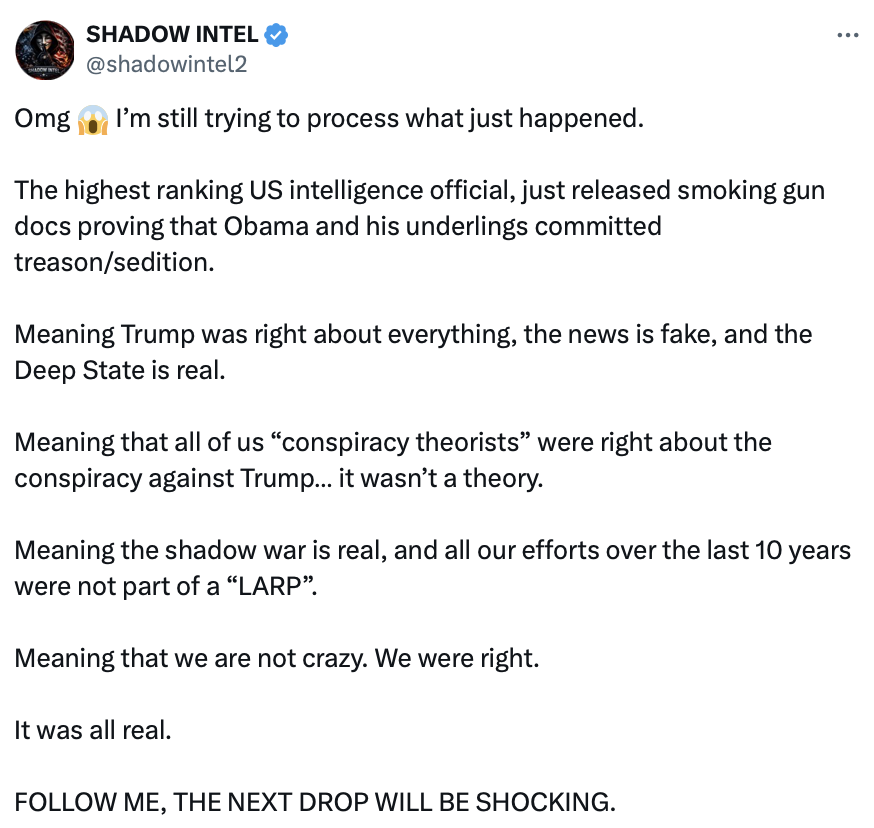Image resolution: width=874 pixels, height=828 pixels.
Task: Open the SHADOW INTEL display name link
Action: coord(173,35)
